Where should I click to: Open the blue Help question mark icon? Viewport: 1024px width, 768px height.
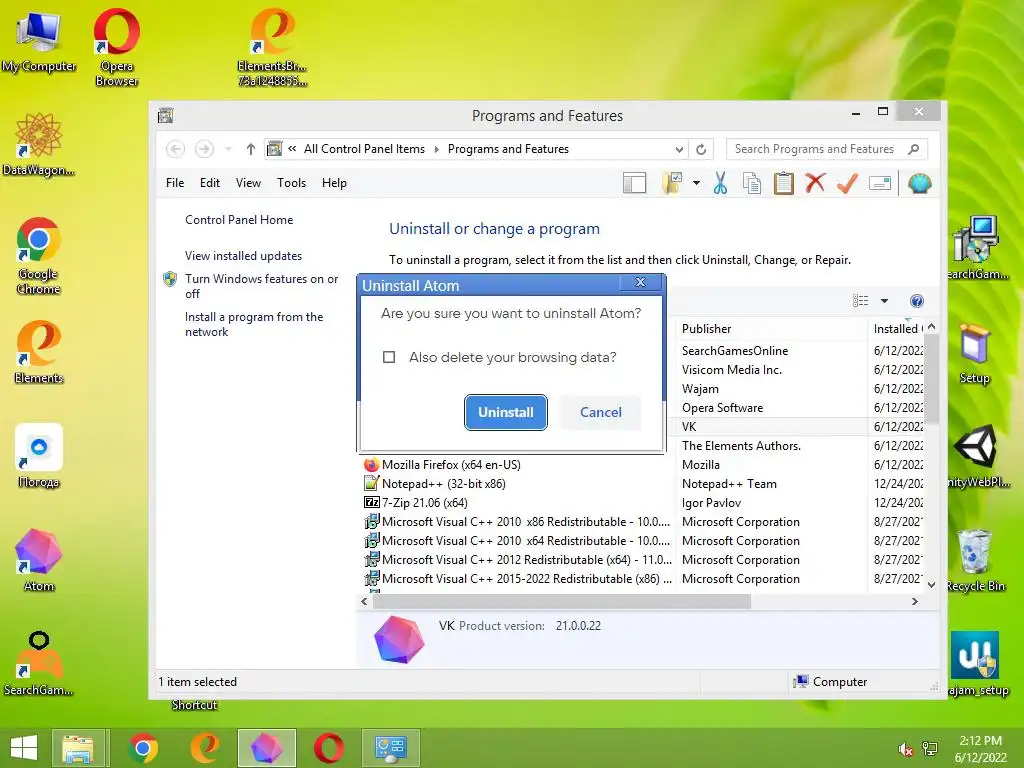(x=917, y=301)
